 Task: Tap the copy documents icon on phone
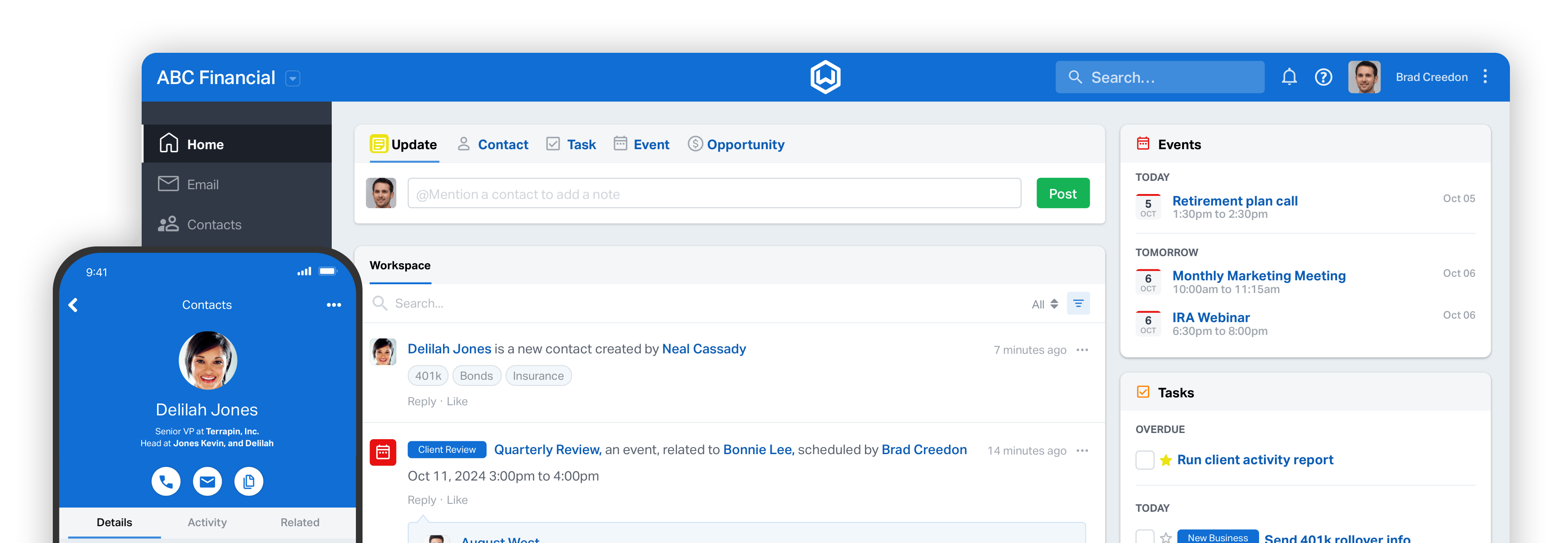pyautogui.click(x=248, y=482)
